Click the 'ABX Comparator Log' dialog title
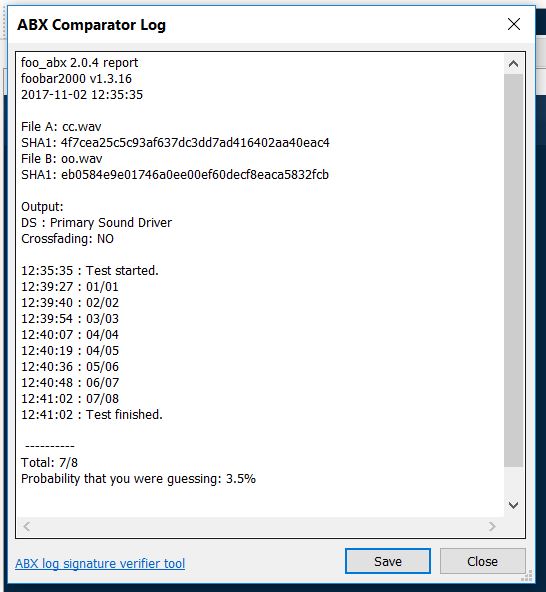Viewport: 546px width, 592px height. coord(91,25)
